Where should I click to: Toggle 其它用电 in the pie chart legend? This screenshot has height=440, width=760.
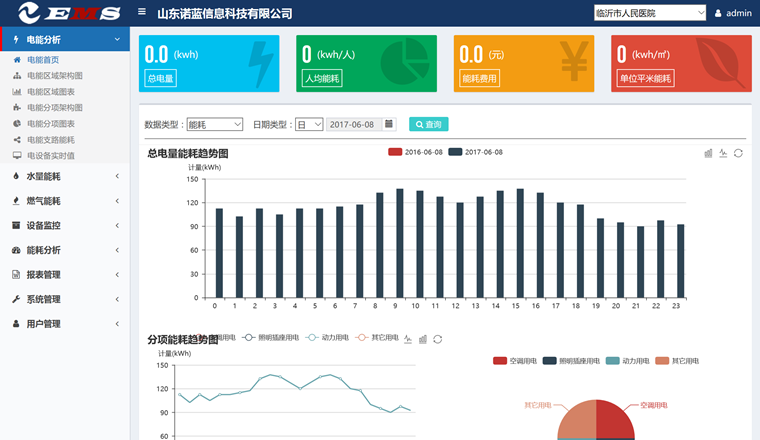677,361
